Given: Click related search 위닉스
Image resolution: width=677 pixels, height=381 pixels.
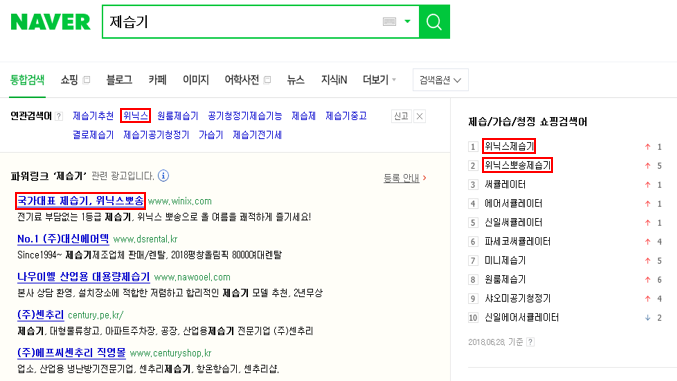Looking at the screenshot, I should pos(136,116).
